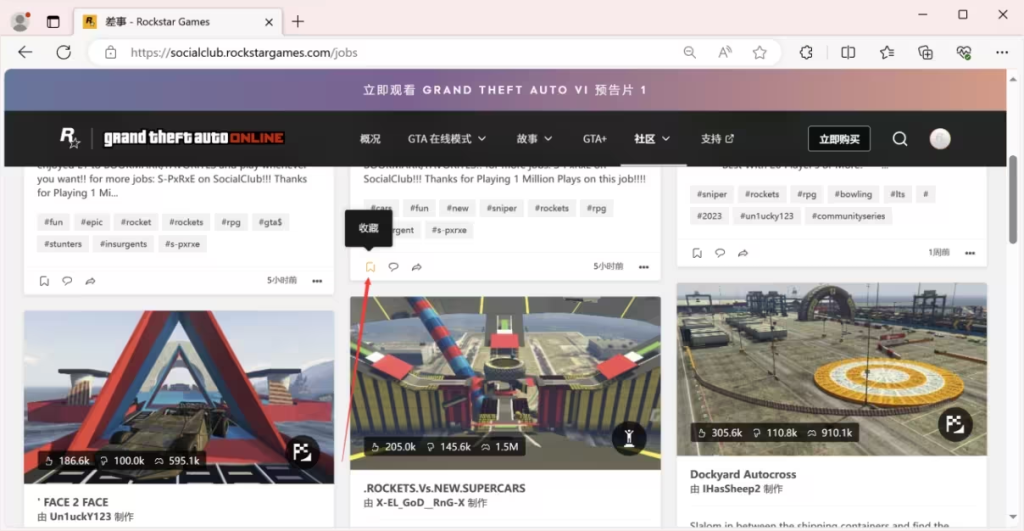The height and width of the screenshot is (531, 1024).
Task: Open the GTA VI 预告片 1 banner
Action: pos(505,90)
